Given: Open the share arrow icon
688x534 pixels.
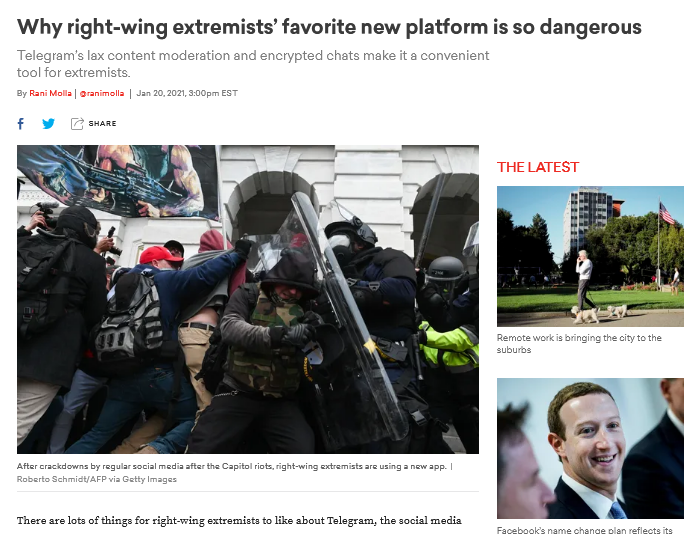Looking at the screenshot, I should click(77, 124).
